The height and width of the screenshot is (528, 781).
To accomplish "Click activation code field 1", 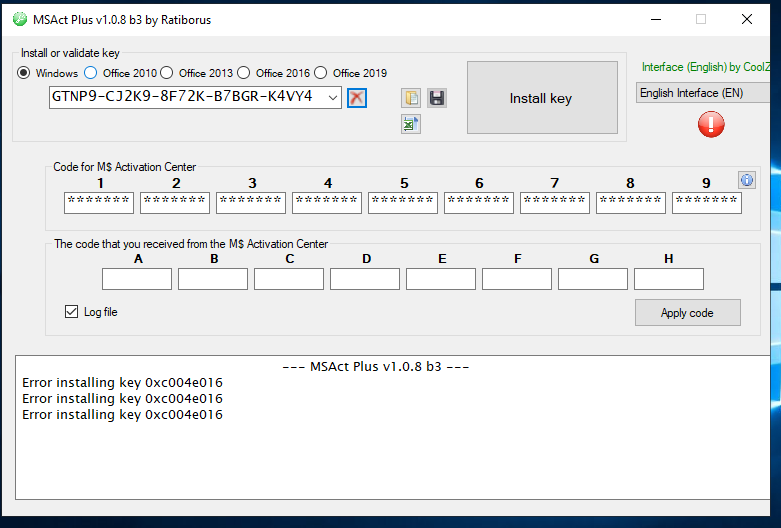I will click(x=99, y=203).
